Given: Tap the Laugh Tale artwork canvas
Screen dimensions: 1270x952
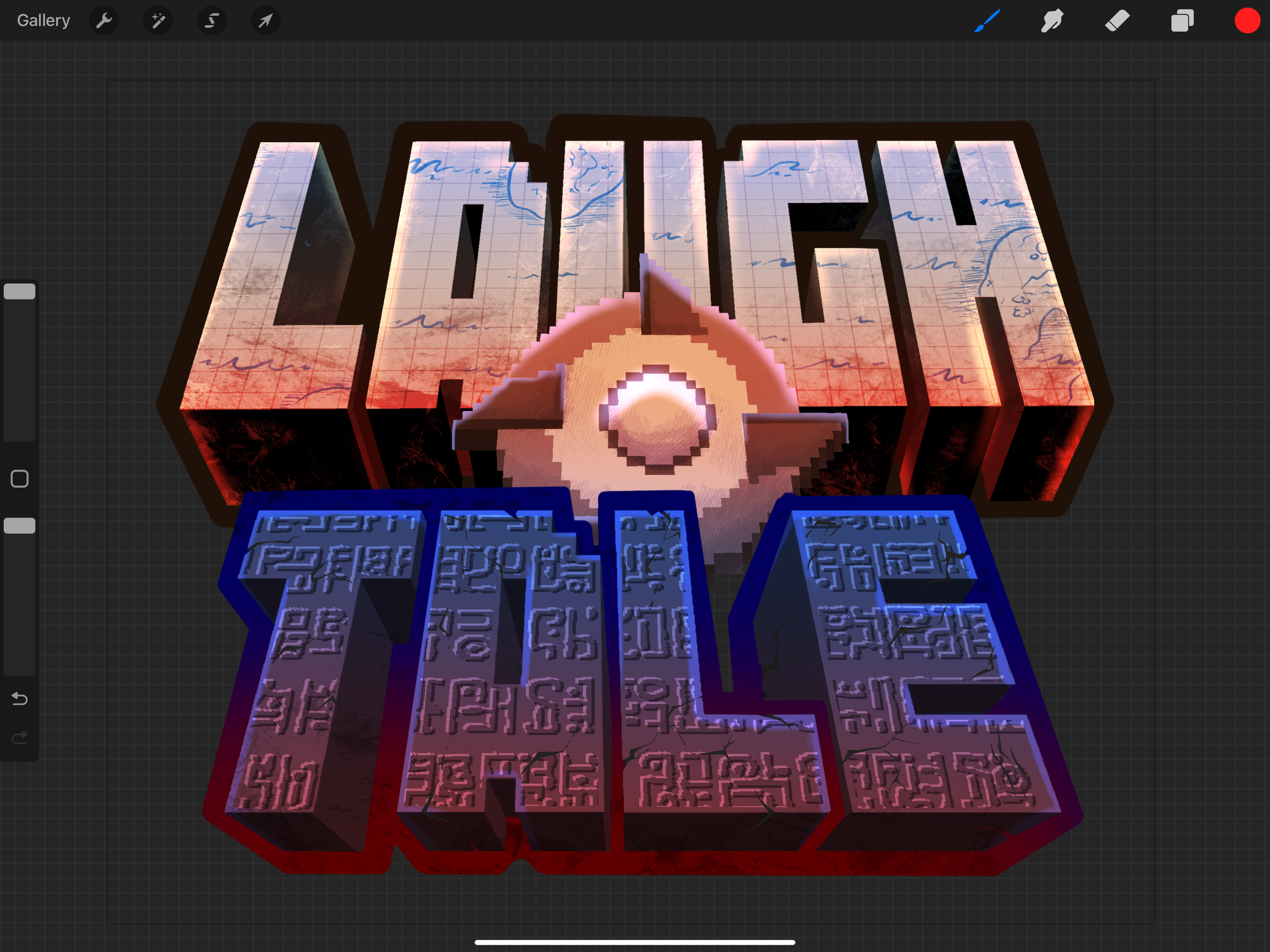Looking at the screenshot, I should pyautogui.click(x=630, y=501).
